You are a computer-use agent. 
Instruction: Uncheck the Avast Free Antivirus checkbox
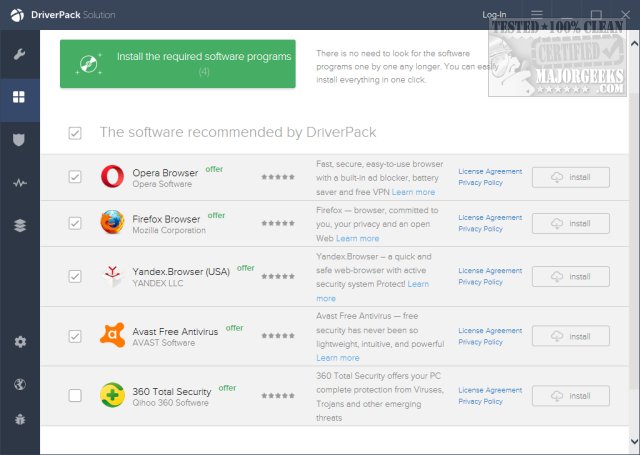coord(75,336)
